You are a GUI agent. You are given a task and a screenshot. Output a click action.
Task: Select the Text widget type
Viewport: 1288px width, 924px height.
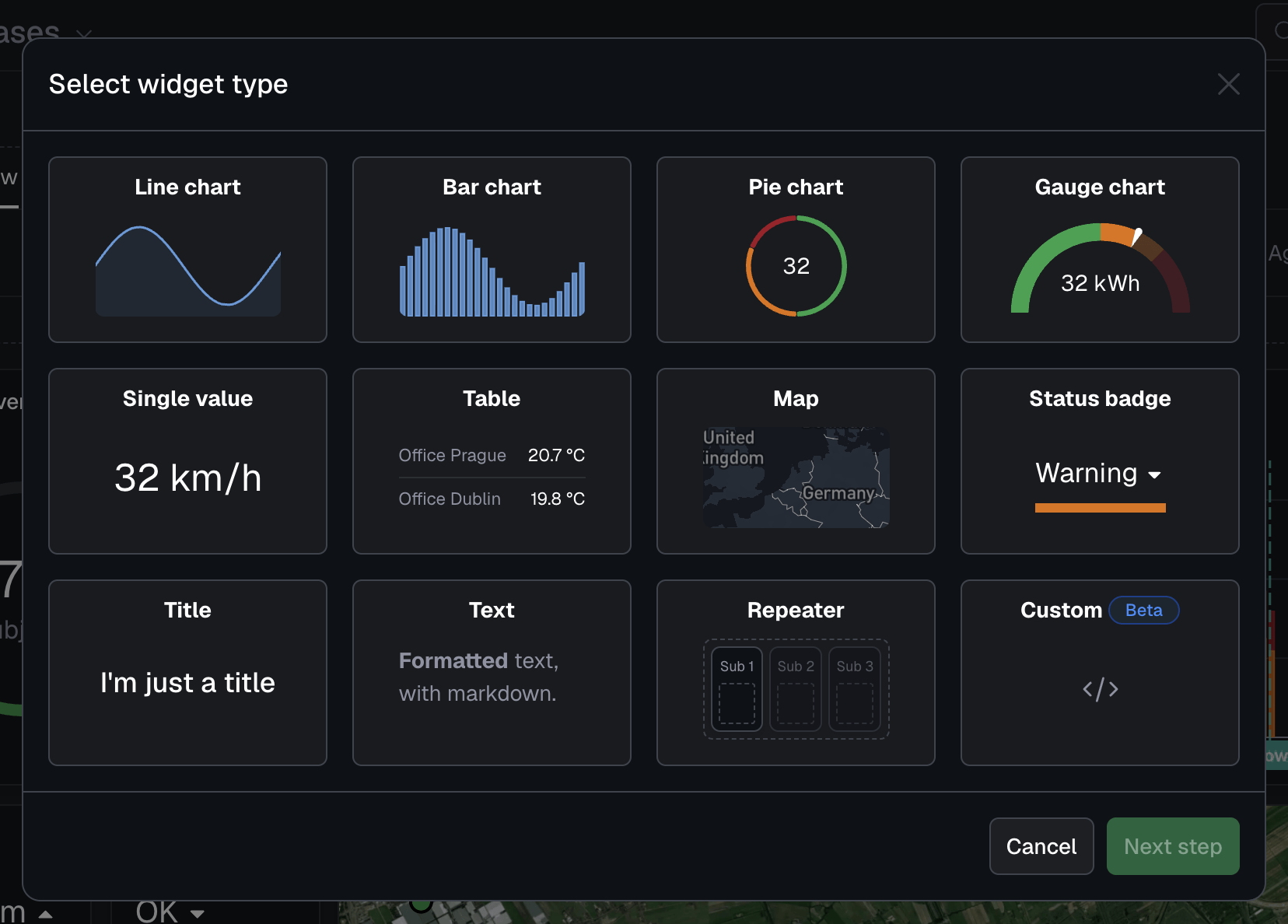492,673
